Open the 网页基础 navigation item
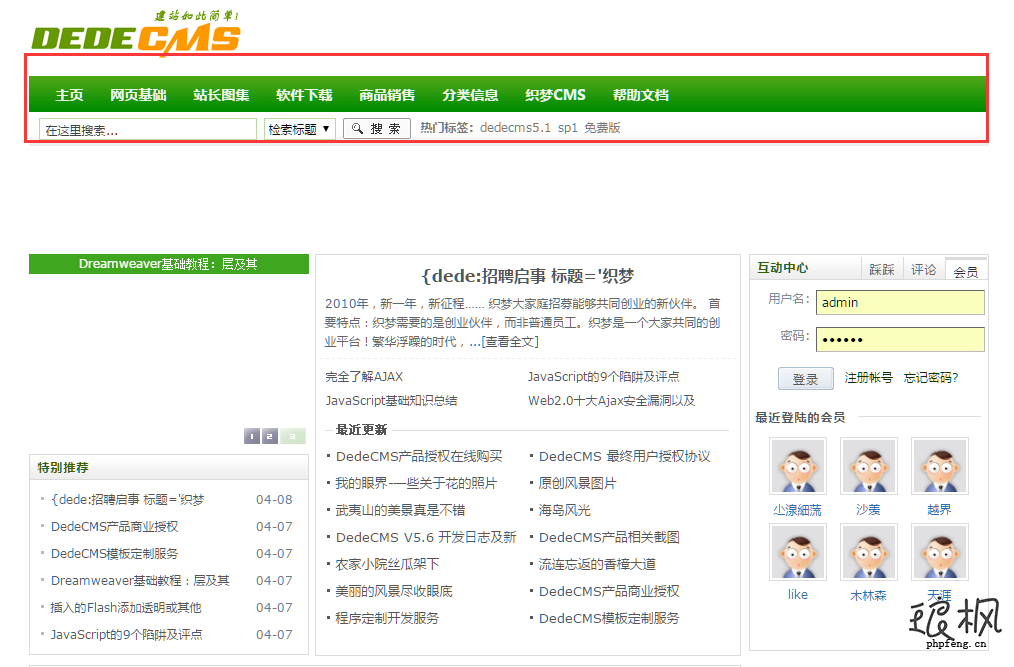1014x667 pixels. [138, 95]
